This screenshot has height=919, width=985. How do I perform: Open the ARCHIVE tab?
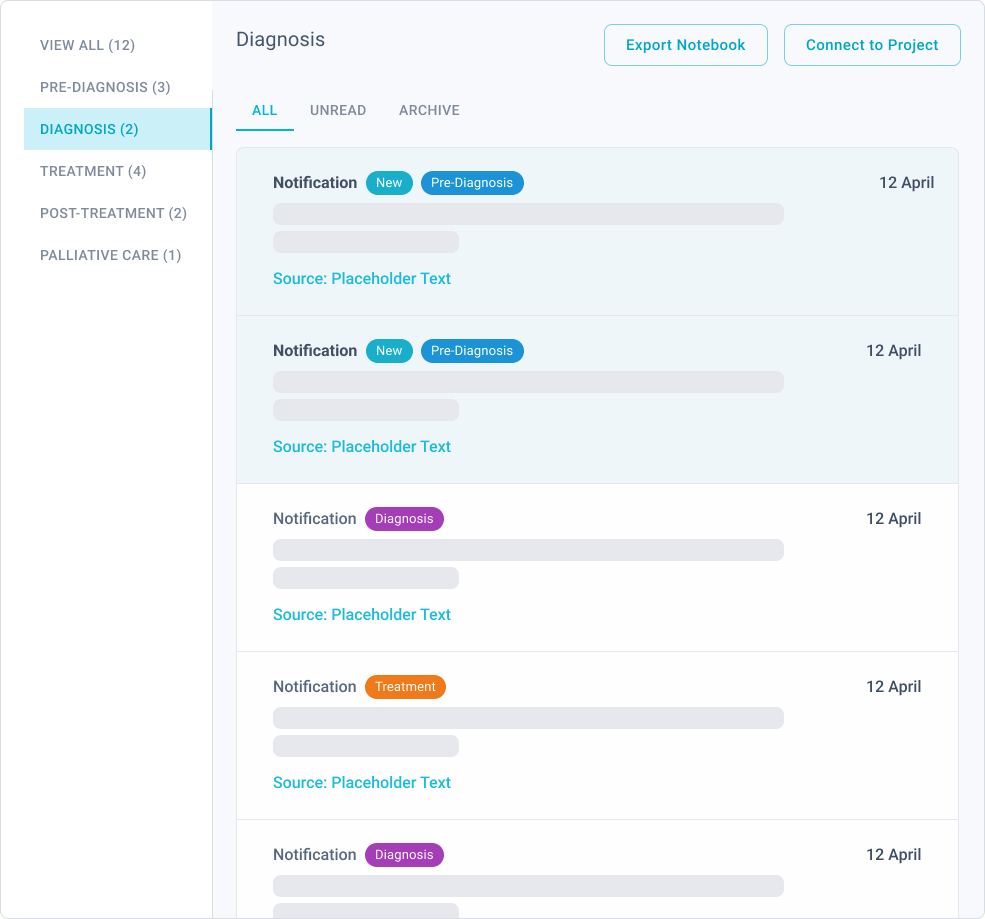pos(429,111)
